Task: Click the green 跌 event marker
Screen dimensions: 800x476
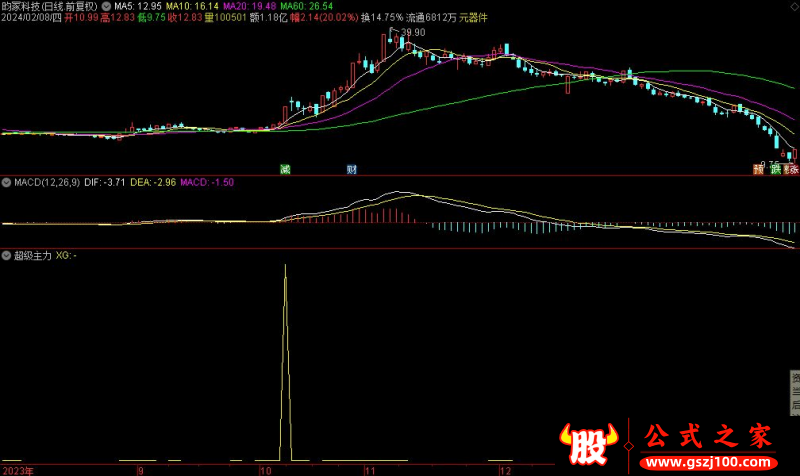Action: 776,169
